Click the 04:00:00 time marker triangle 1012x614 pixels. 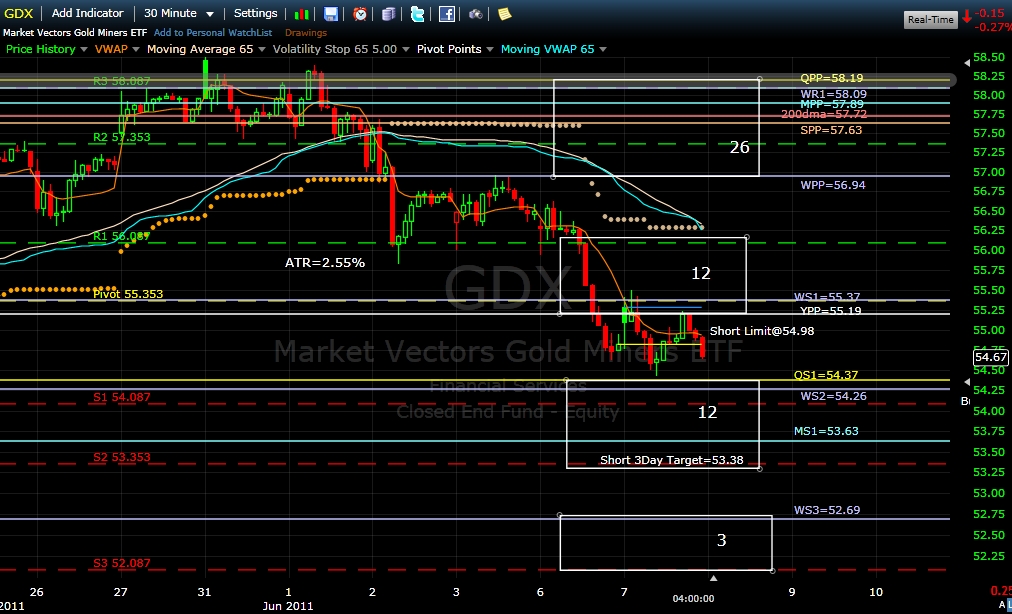713,578
